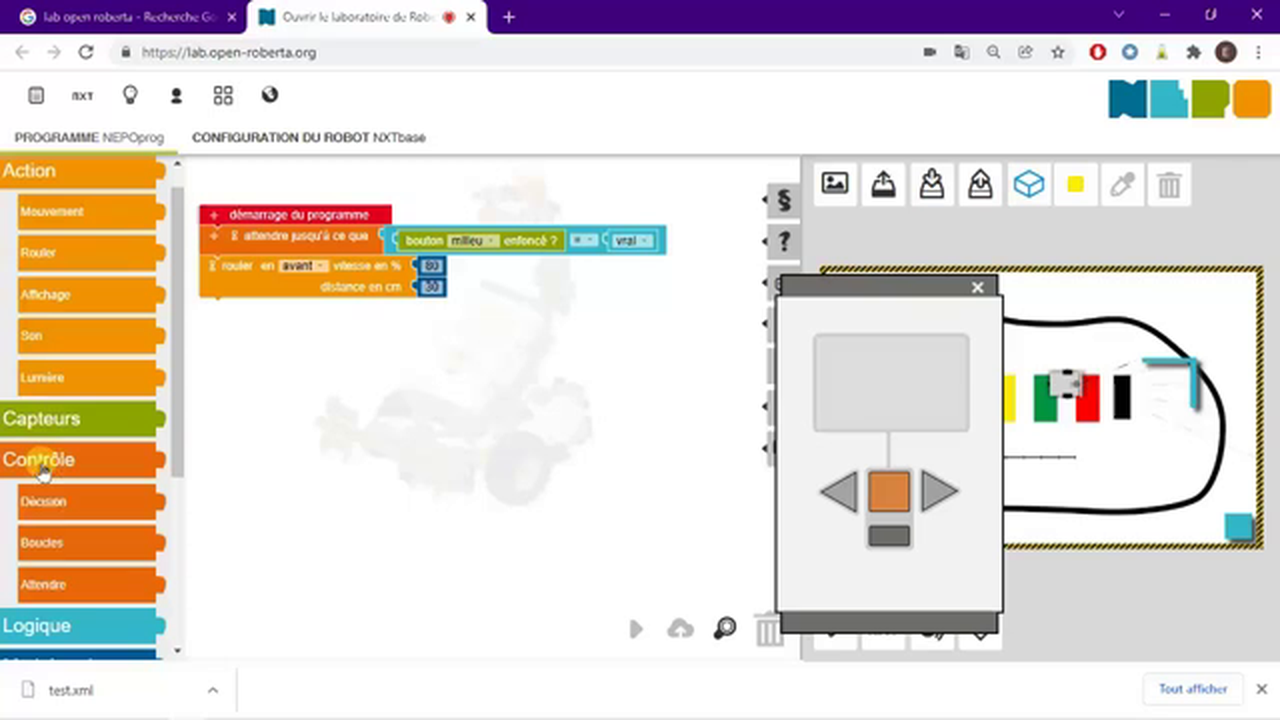The width and height of the screenshot is (1280, 720).
Task: Select the yellow color swatch tool
Action: point(1075,184)
